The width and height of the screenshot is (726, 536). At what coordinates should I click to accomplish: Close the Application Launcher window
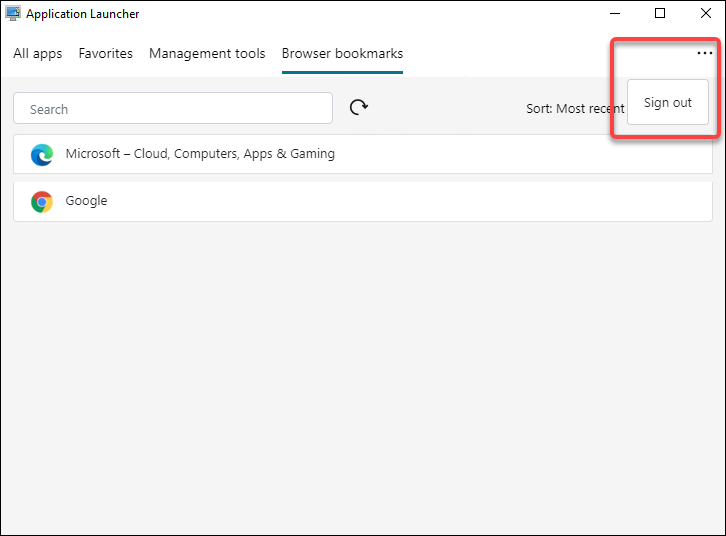tap(704, 14)
